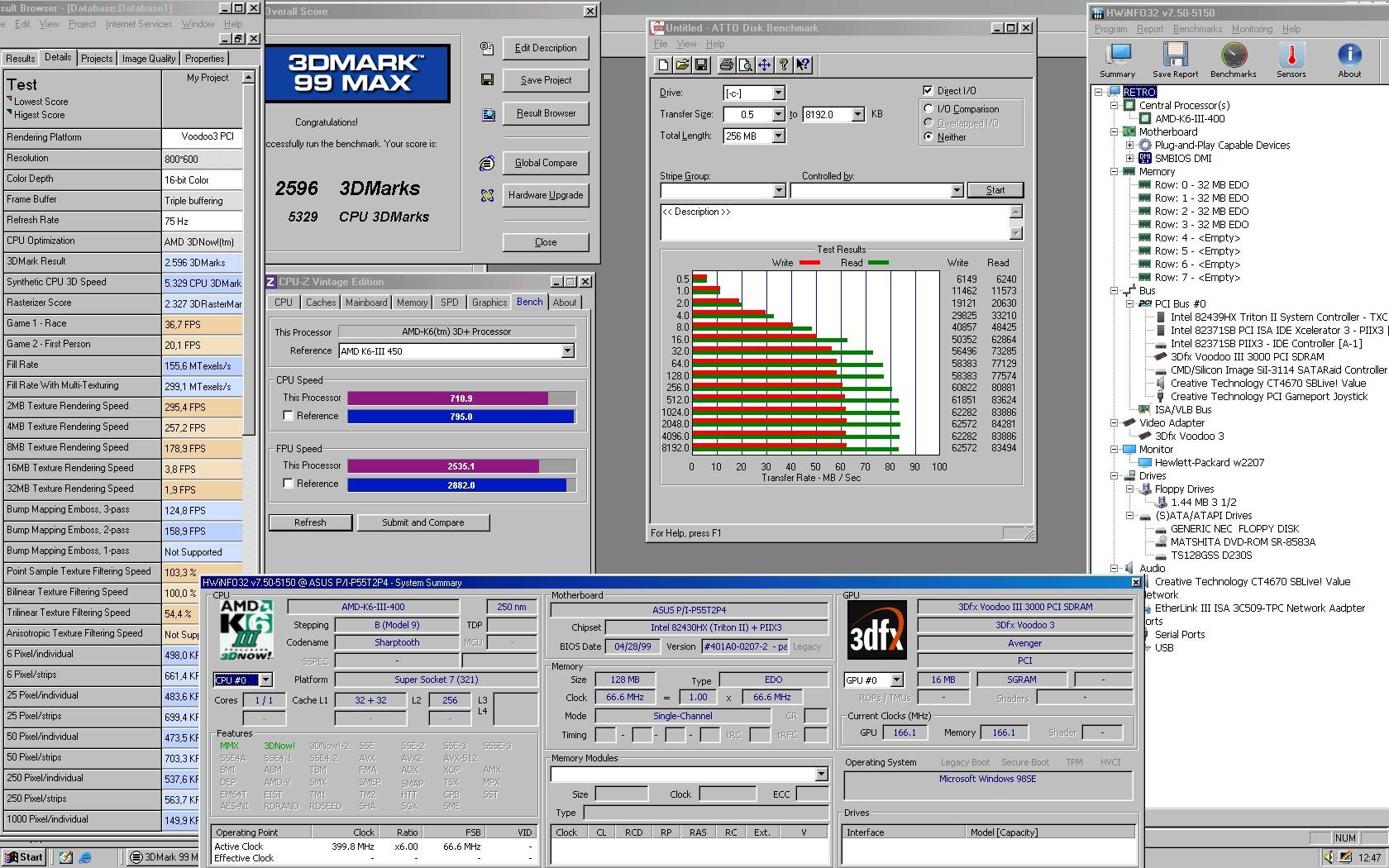Open the Memory Modules dropdown in System Summary
Viewport: 1389px width, 868px height.
click(x=821, y=774)
